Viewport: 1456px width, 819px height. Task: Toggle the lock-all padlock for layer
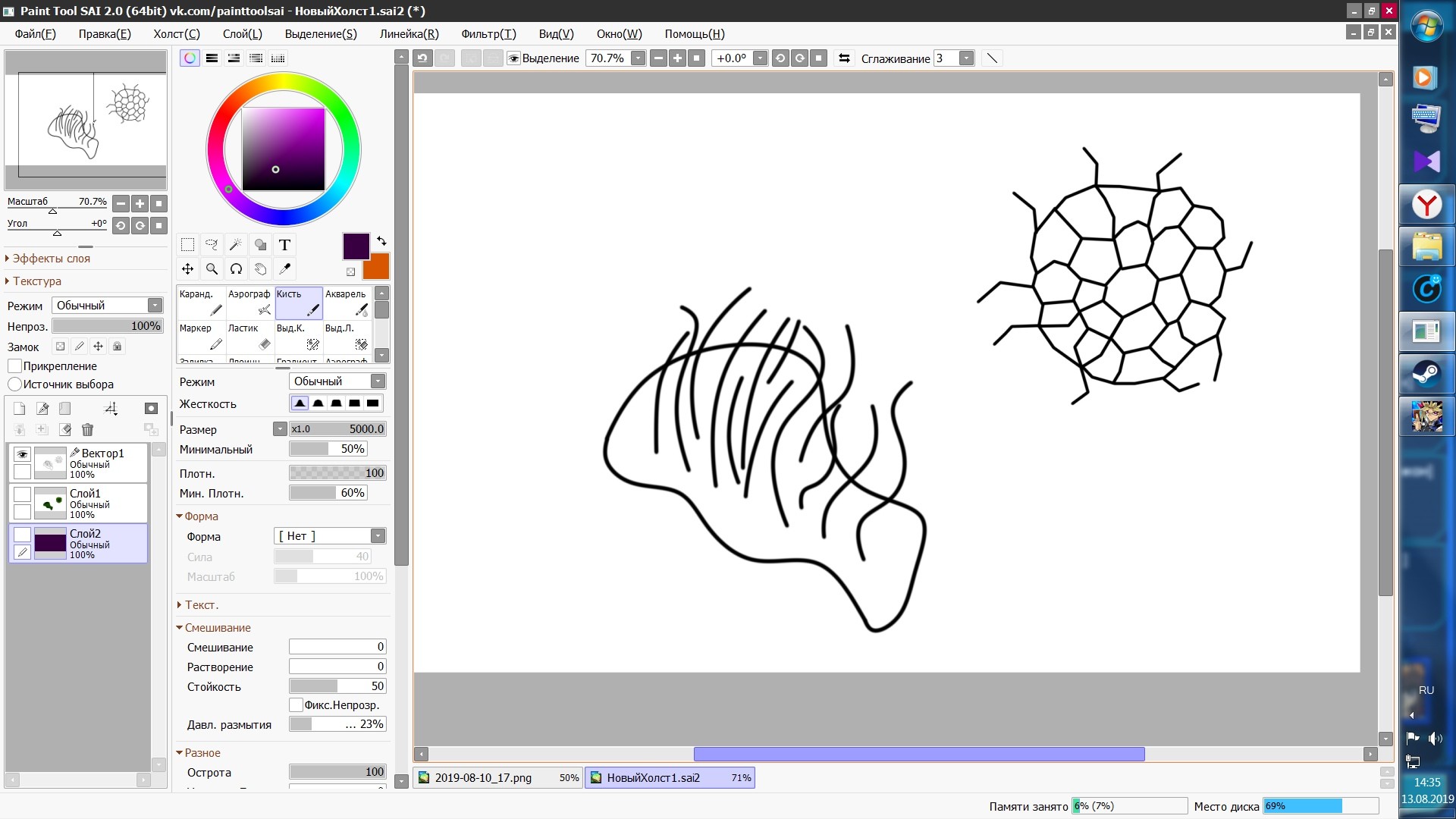click(117, 347)
